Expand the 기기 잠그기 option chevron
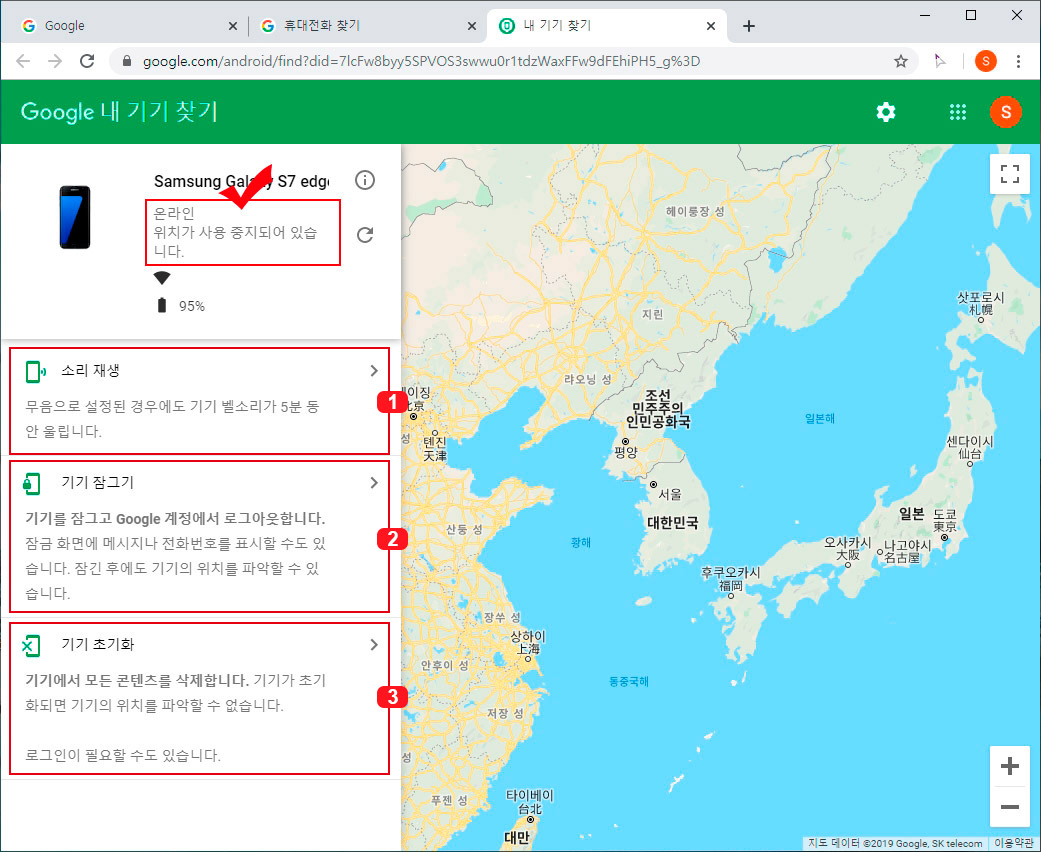Image resolution: width=1041 pixels, height=852 pixels. [374, 483]
